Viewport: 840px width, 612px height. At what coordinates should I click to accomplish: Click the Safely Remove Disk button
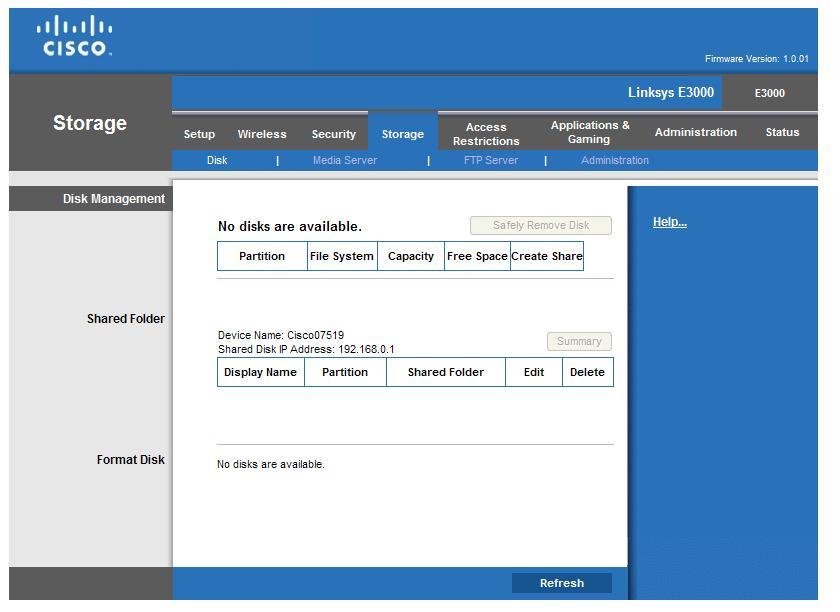(x=541, y=226)
